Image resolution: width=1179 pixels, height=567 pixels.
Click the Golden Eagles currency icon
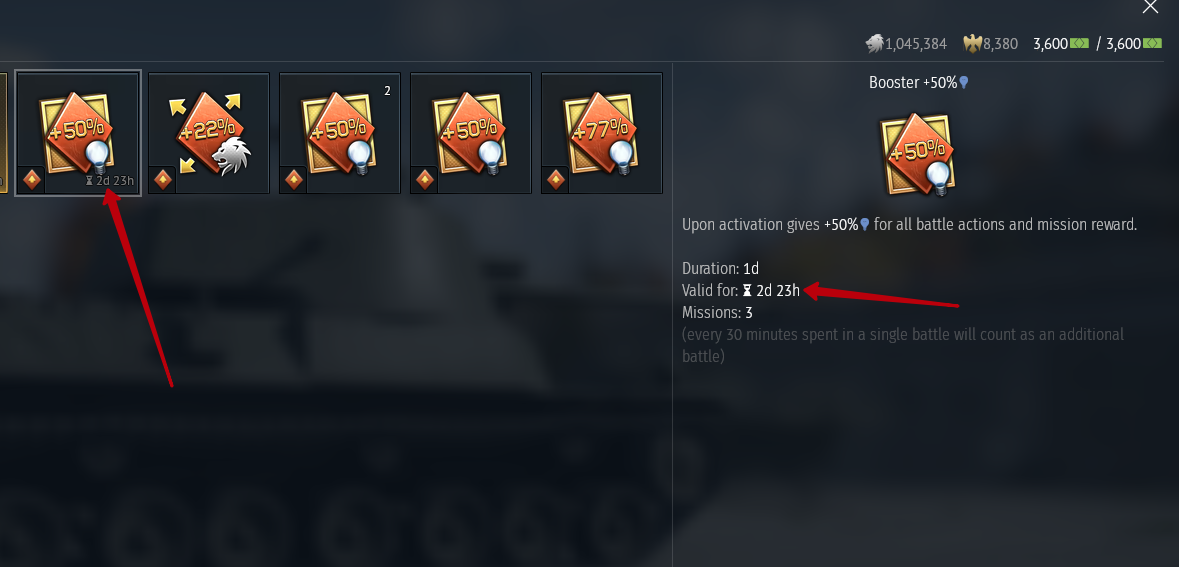973,44
